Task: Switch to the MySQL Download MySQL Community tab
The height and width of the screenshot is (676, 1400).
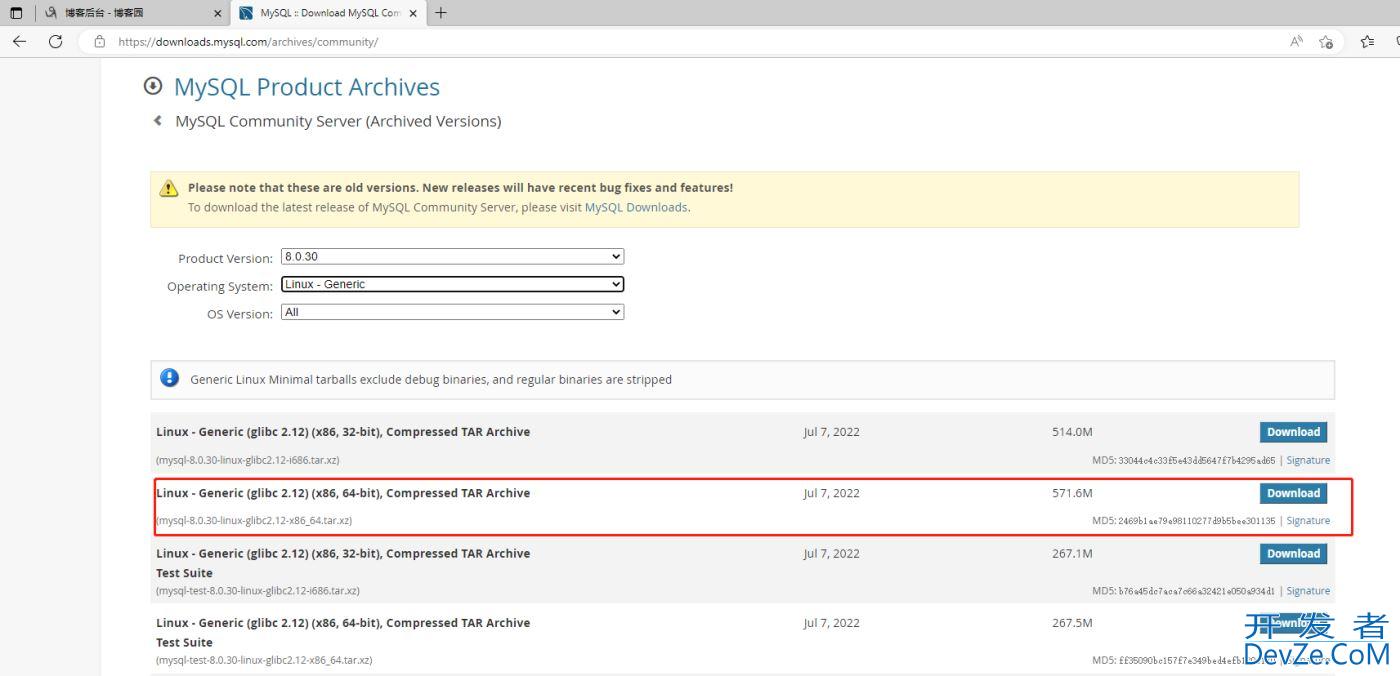Action: click(330, 13)
